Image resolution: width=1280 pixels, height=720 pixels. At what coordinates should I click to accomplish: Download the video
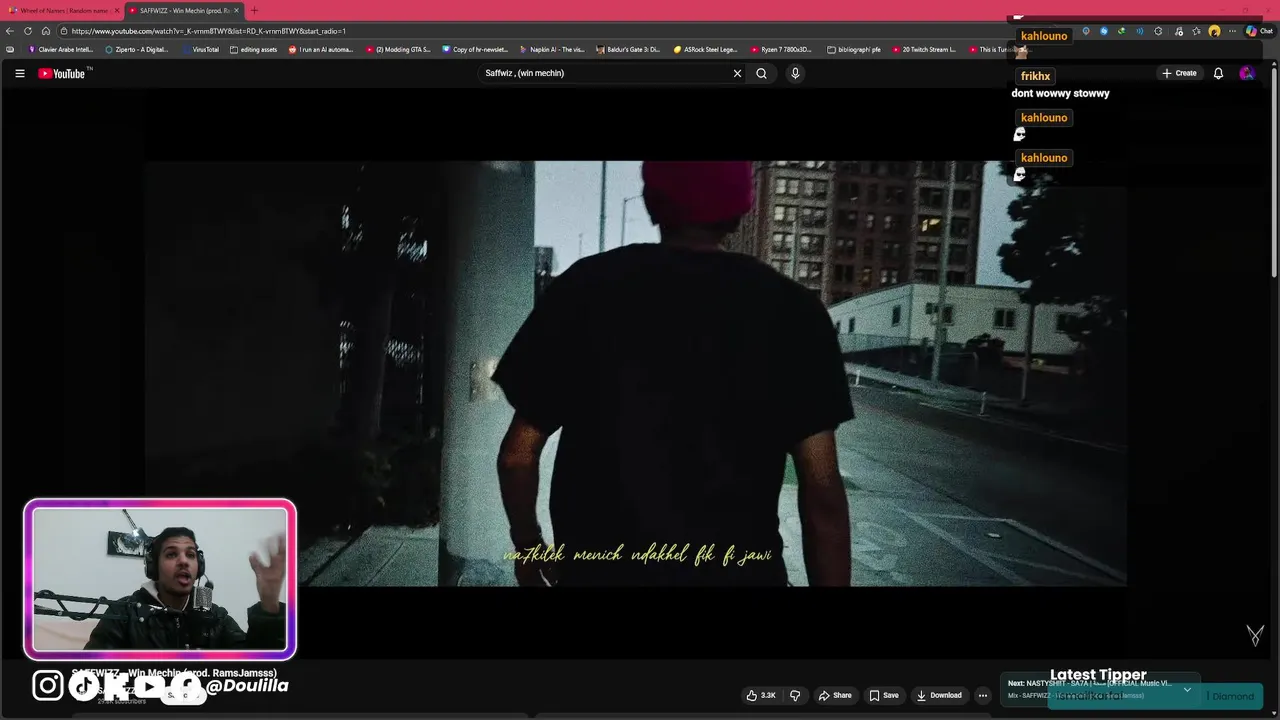click(x=939, y=695)
